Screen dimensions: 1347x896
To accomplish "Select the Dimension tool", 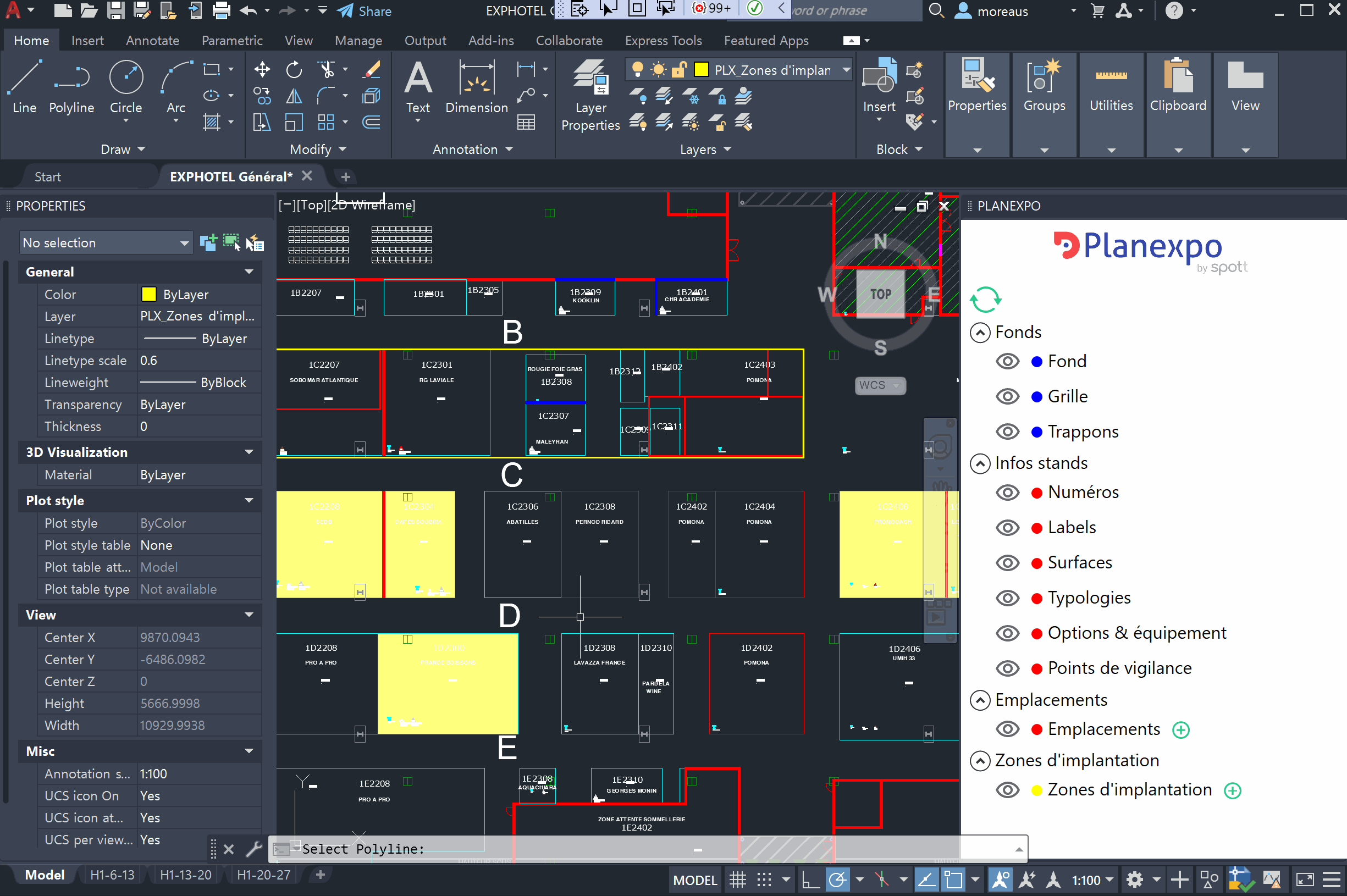I will point(477,86).
